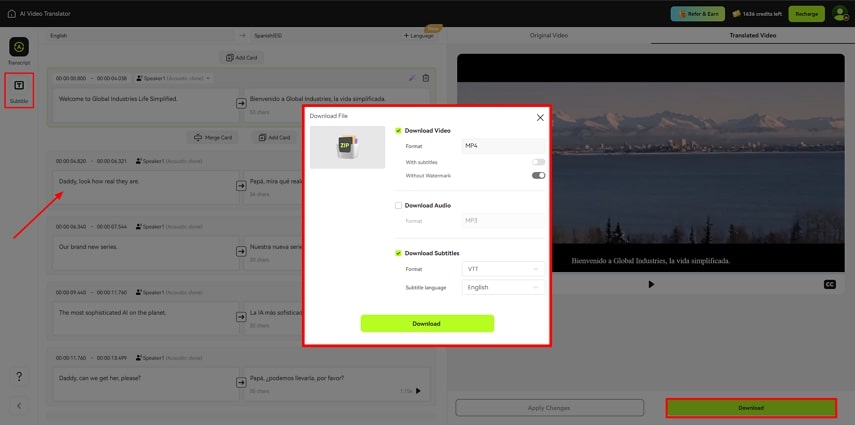The width and height of the screenshot is (855, 425).
Task: Delete the first card with trash icon
Action: (x=426, y=78)
